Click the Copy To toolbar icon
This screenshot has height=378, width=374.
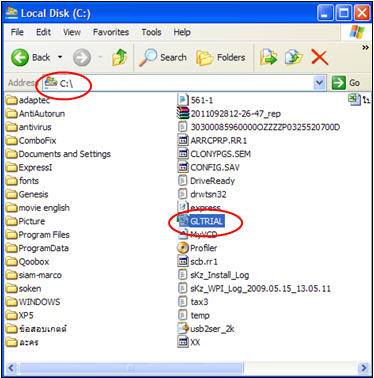pos(294,57)
